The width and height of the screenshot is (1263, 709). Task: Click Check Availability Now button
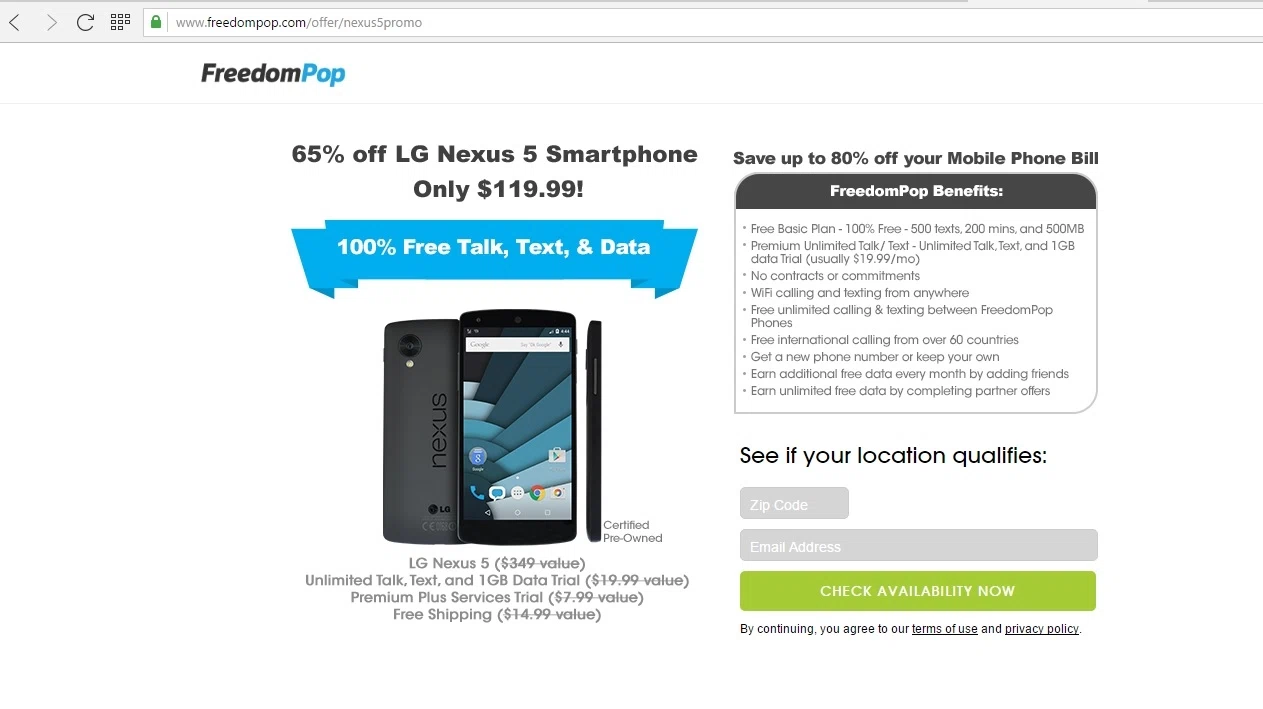[x=917, y=591]
